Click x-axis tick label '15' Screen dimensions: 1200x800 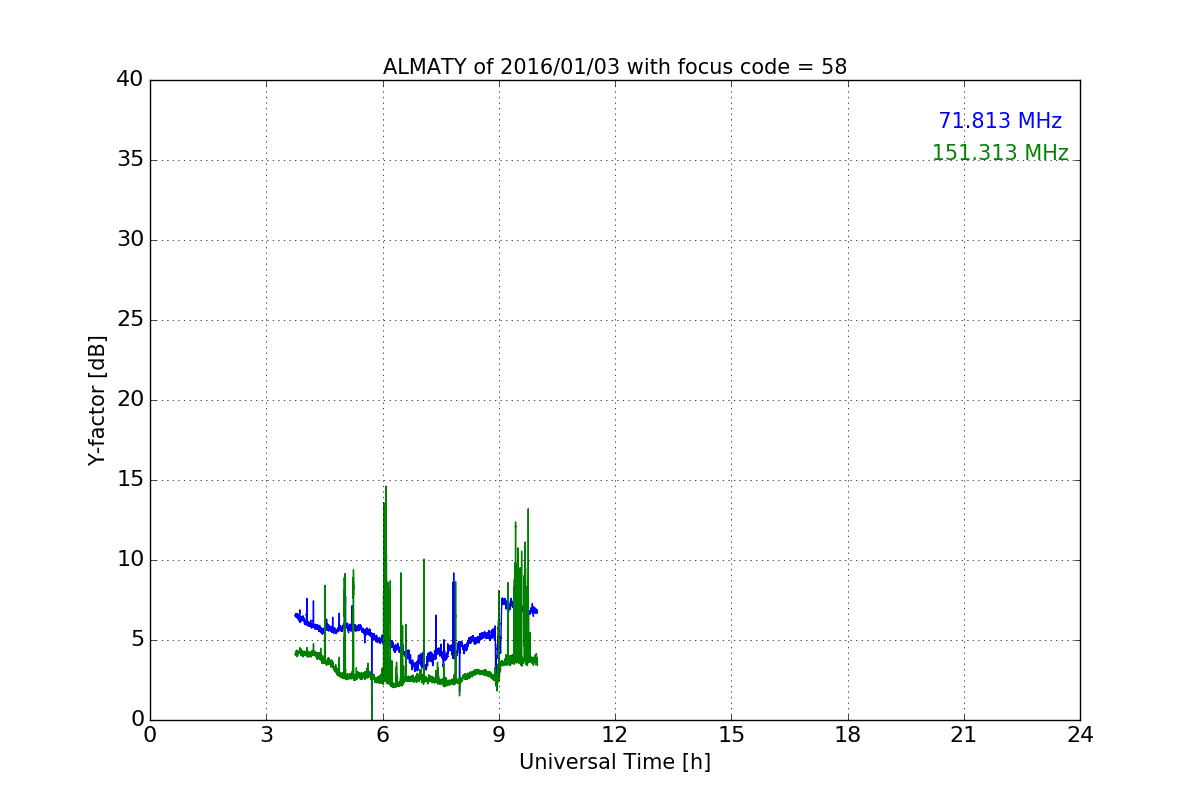[x=731, y=735]
